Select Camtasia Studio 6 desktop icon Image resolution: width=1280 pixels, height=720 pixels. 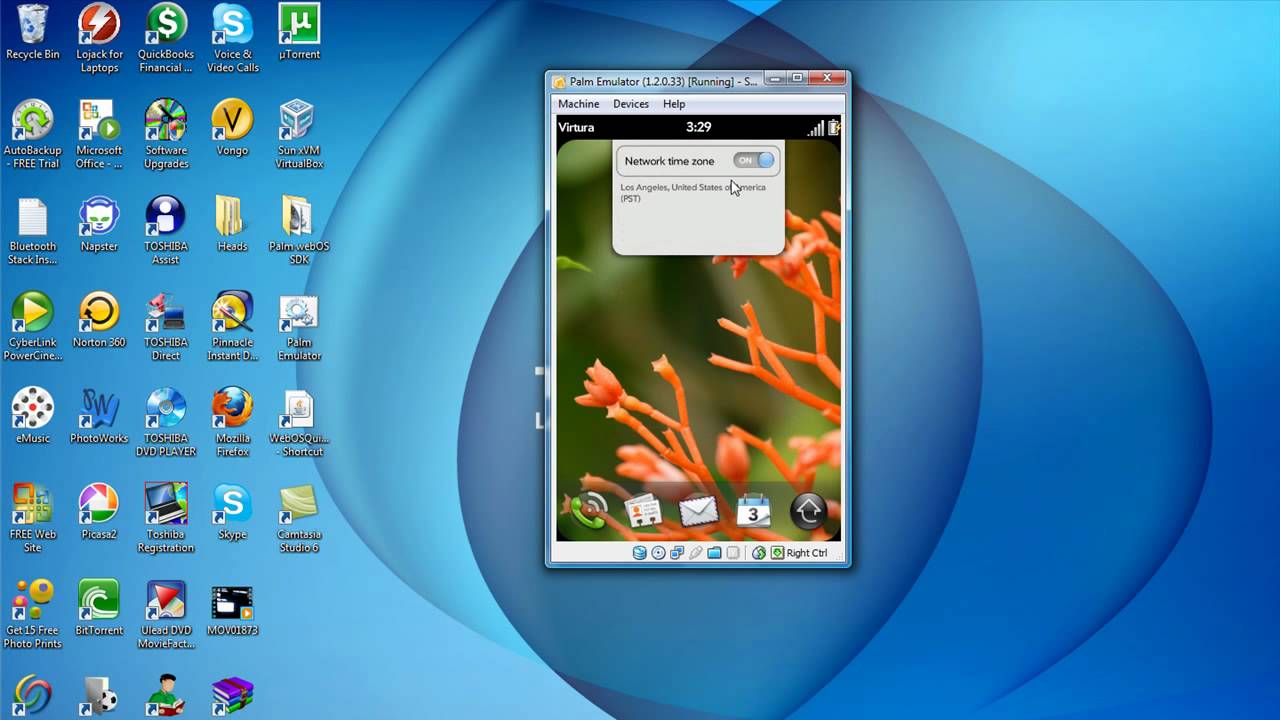point(299,519)
